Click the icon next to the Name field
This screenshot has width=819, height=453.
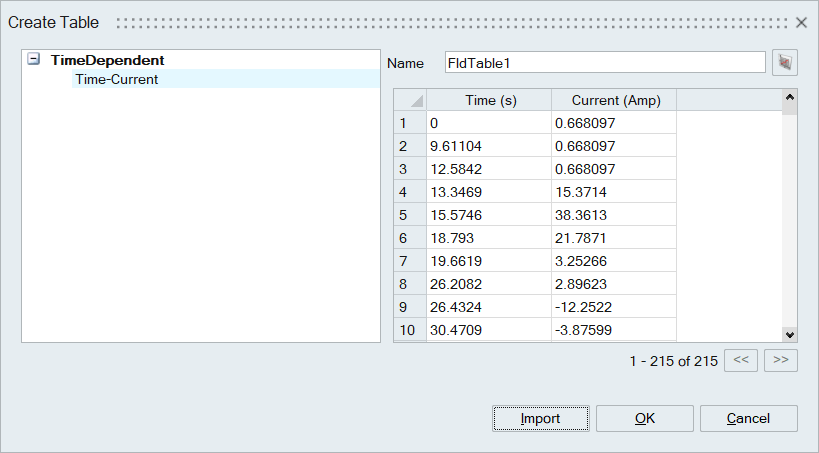click(x=785, y=63)
